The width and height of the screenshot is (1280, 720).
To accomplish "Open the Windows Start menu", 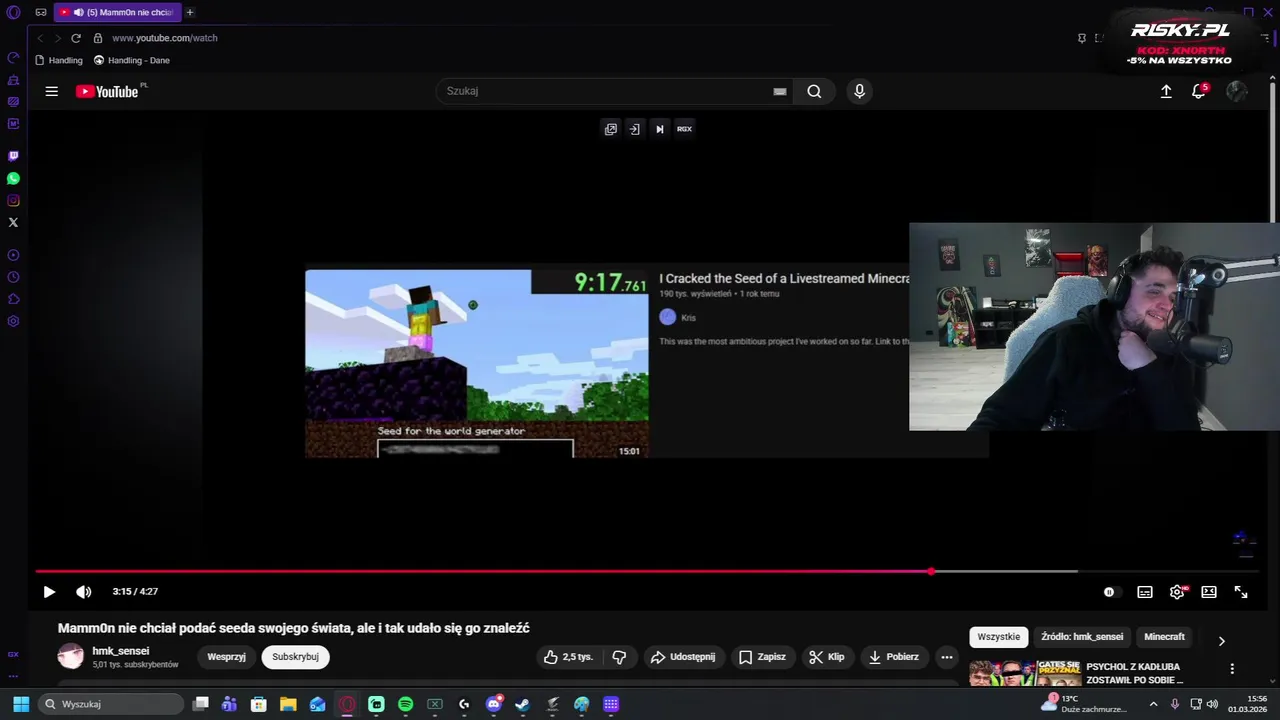I will [x=20, y=704].
